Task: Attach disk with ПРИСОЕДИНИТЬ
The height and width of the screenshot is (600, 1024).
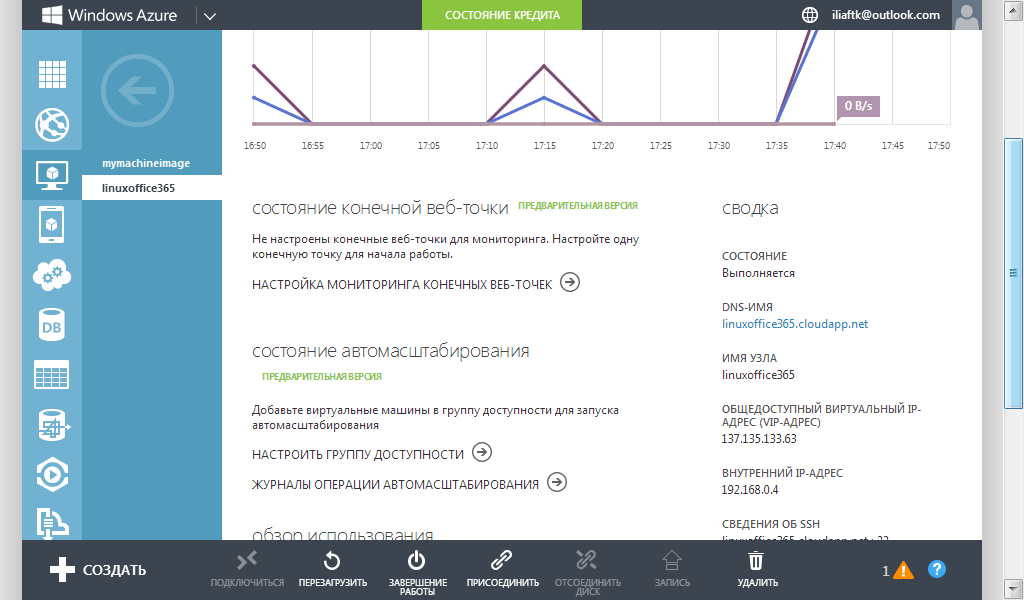Action: click(x=502, y=569)
